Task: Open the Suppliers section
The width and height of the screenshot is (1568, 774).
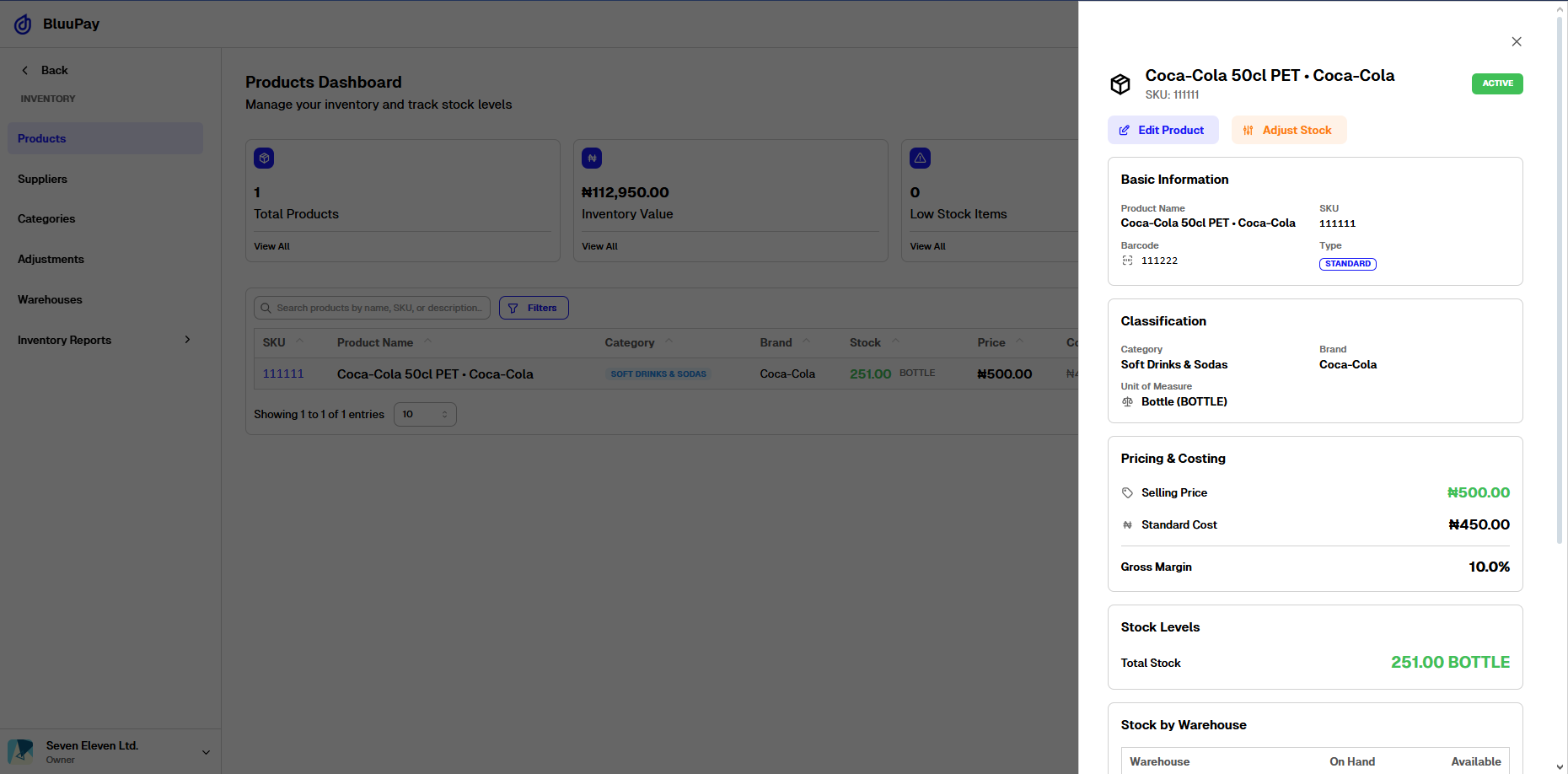Action: [x=42, y=179]
